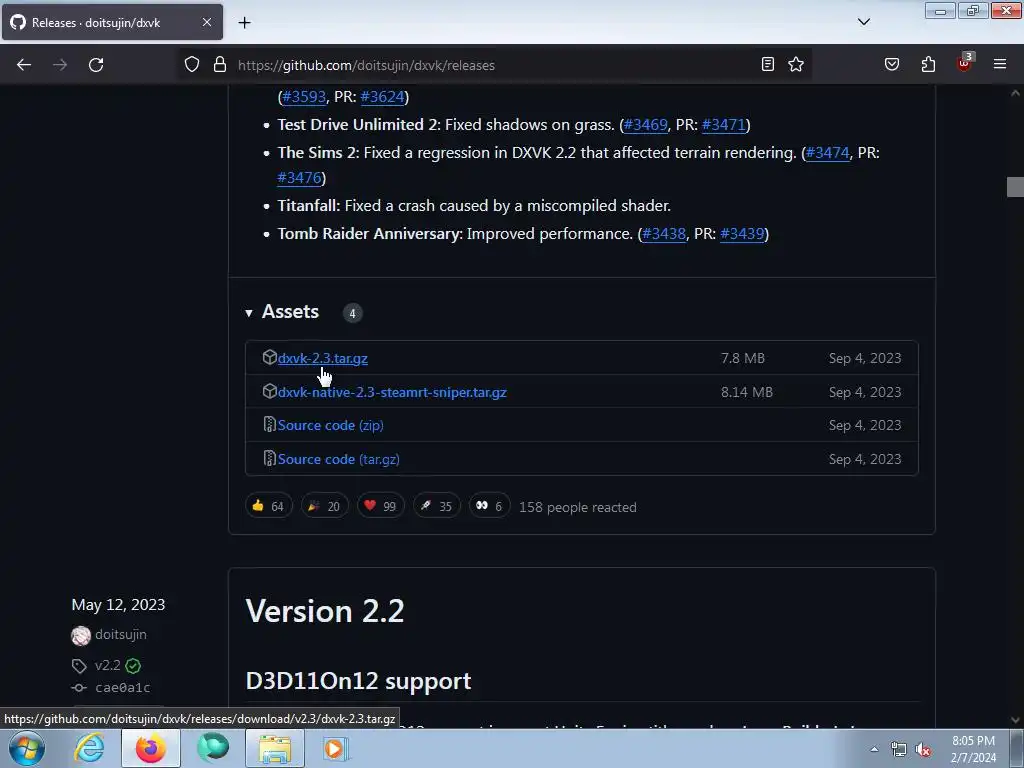This screenshot has width=1024, height=768.
Task: Click the Version 2.2 heading
Action: pyautogui.click(x=325, y=611)
